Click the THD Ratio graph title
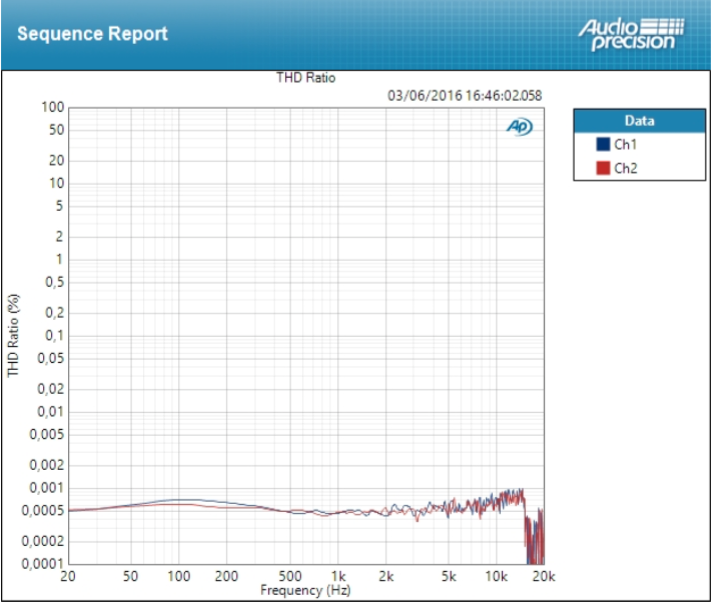This screenshot has width=711, height=602. [306, 78]
